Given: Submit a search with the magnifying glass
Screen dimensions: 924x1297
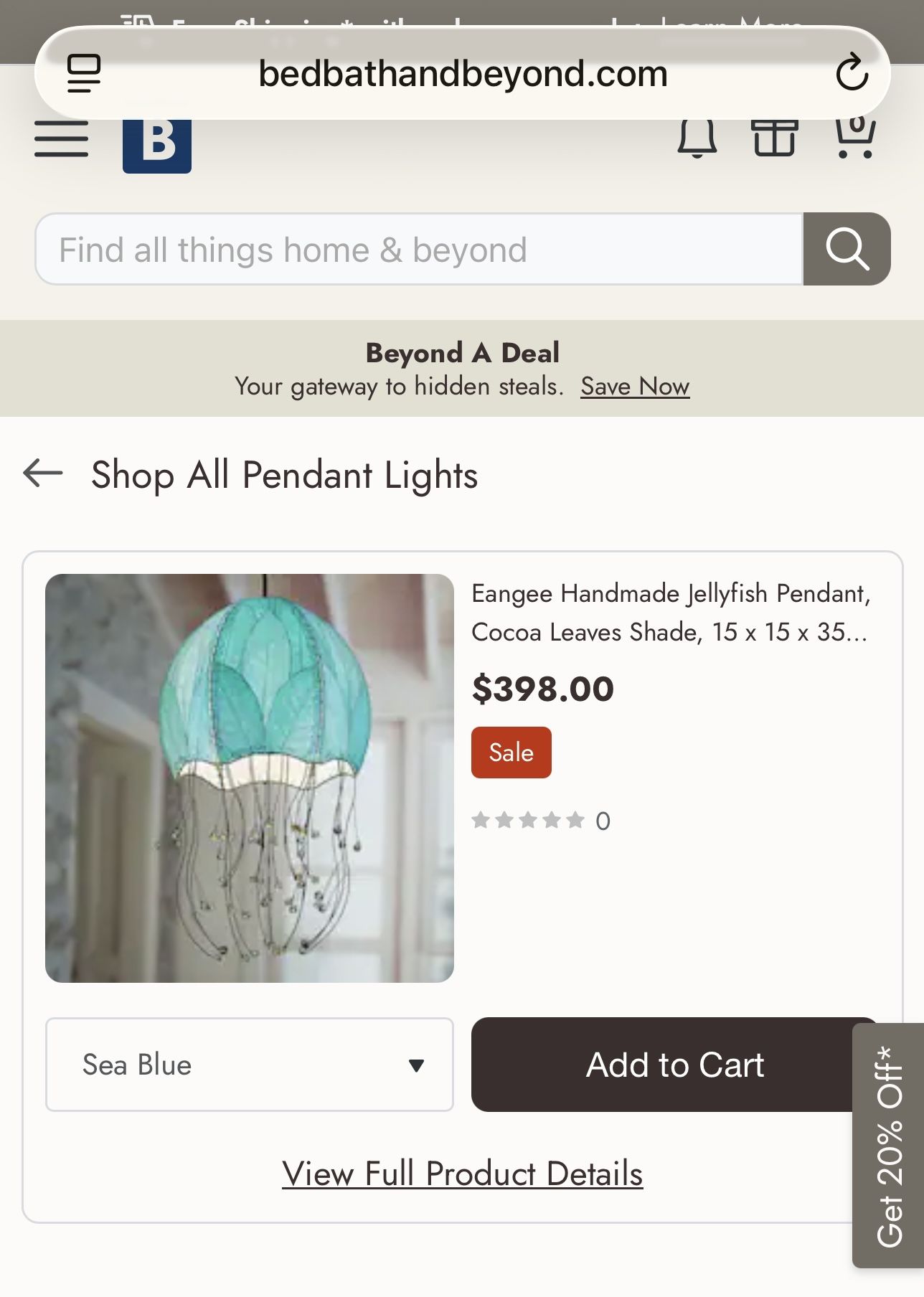Looking at the screenshot, I should click(x=847, y=250).
